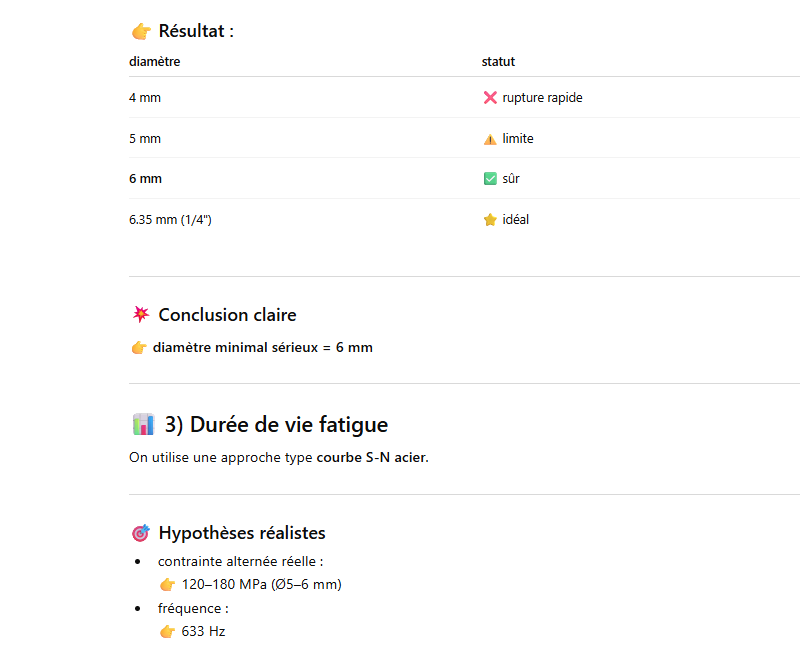Click the collision emoji beside Conclusion claire

(x=140, y=315)
